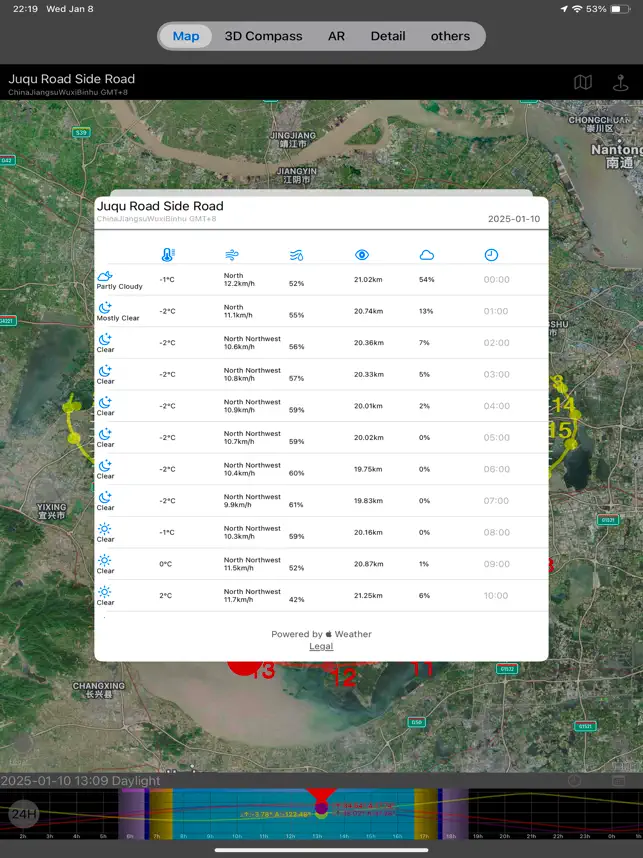Tap the Nantong city label on map
The width and height of the screenshot is (643, 858).
coord(616,155)
